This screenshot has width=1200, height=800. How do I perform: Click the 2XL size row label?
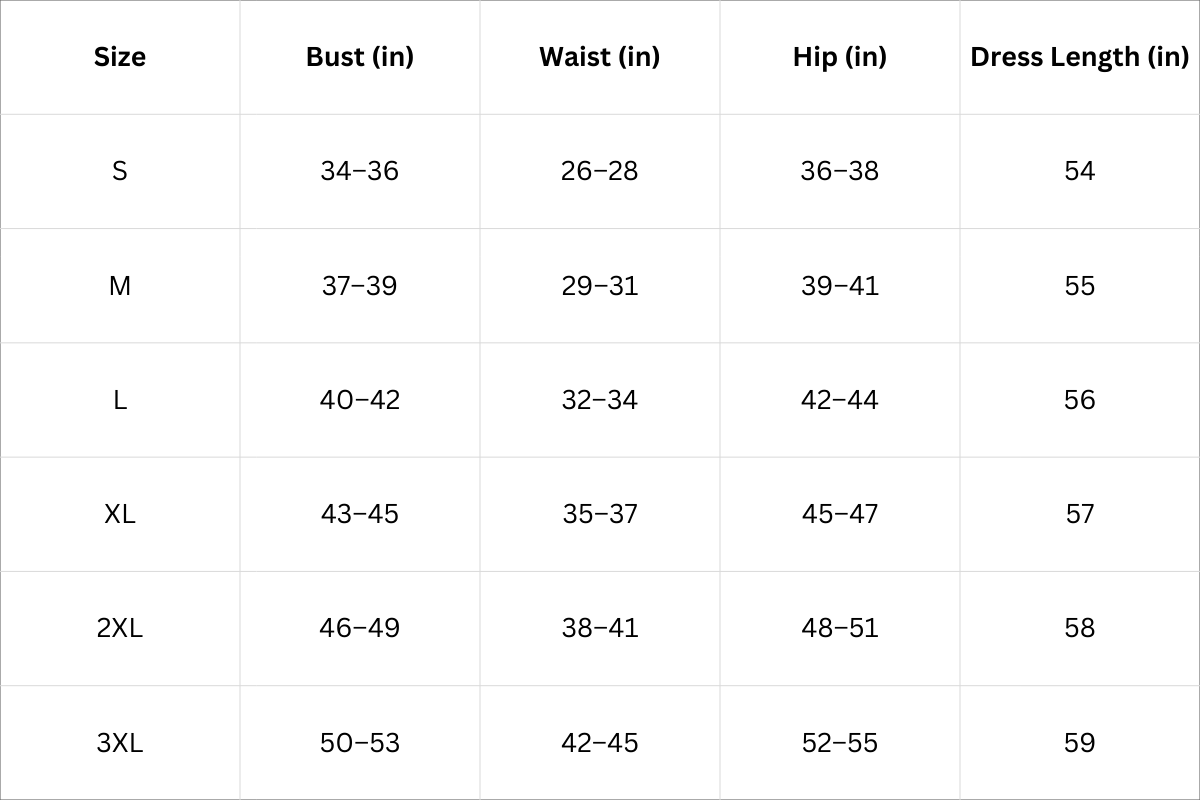[x=120, y=628]
